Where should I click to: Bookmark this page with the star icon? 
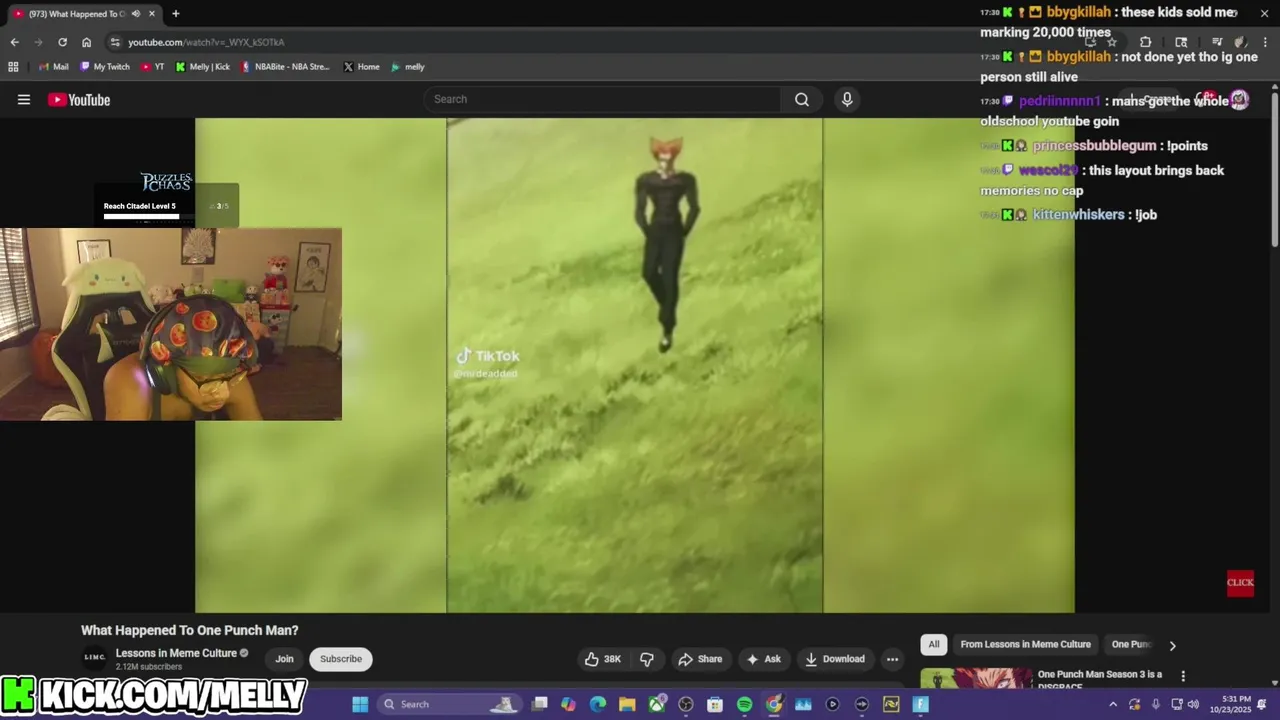coord(1111,42)
